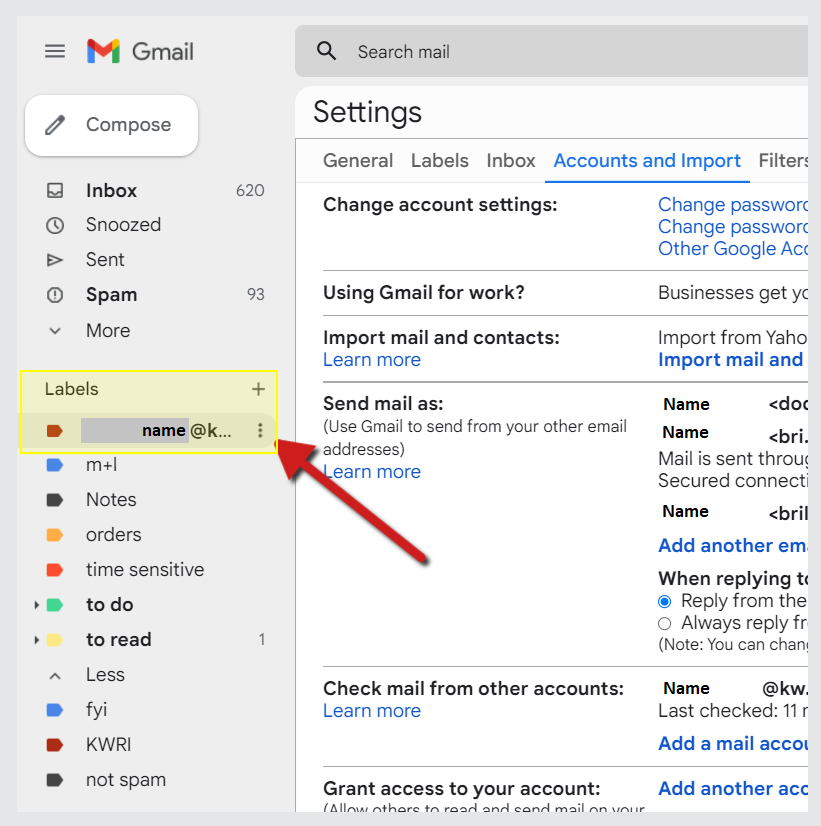821x826 pixels.
Task: Open the to do label
Action: coord(110,605)
